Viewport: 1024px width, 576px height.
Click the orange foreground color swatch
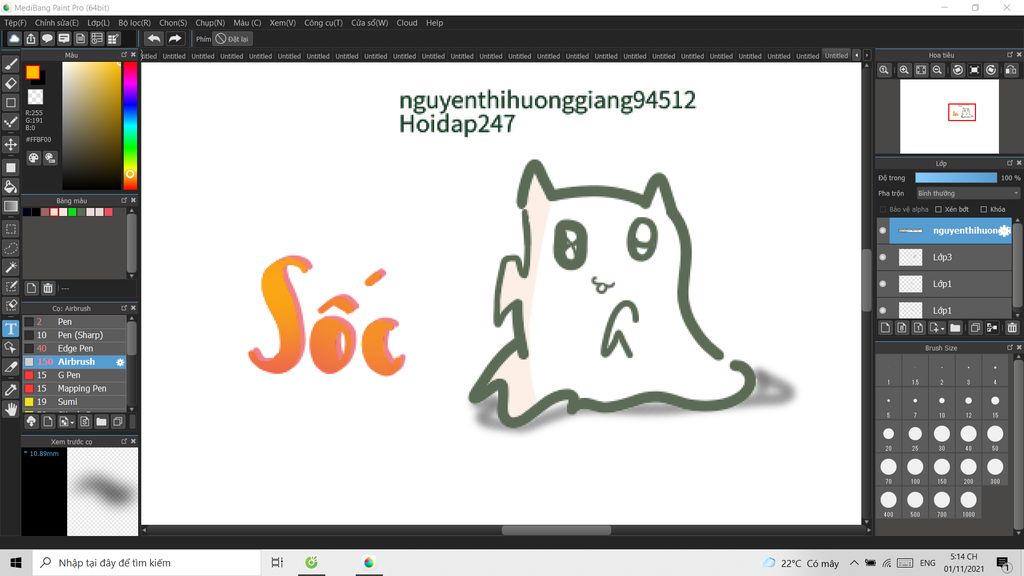pos(33,72)
